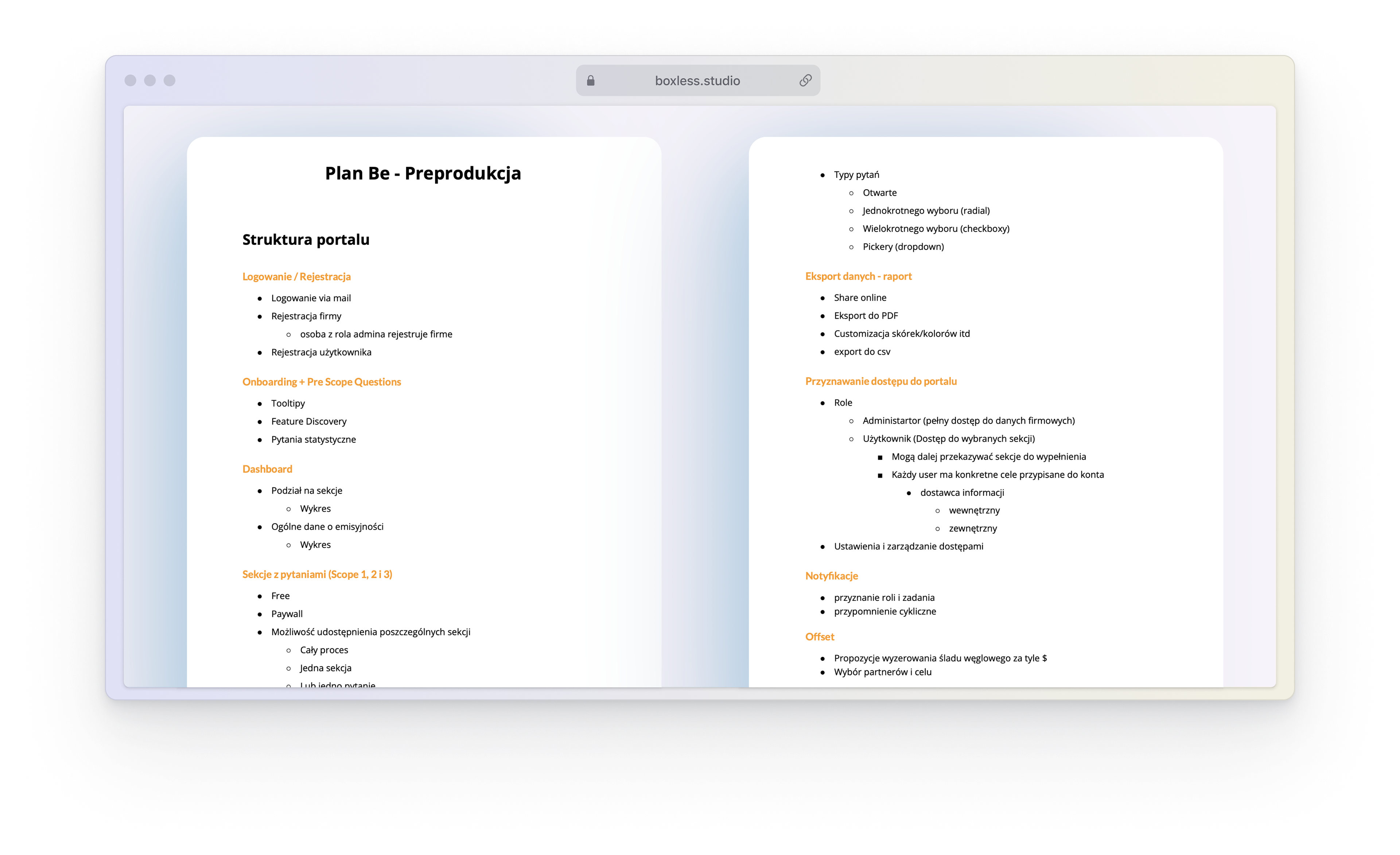Screen dimensions: 1400x855
Task: Click the third window control dot
Action: (169, 81)
